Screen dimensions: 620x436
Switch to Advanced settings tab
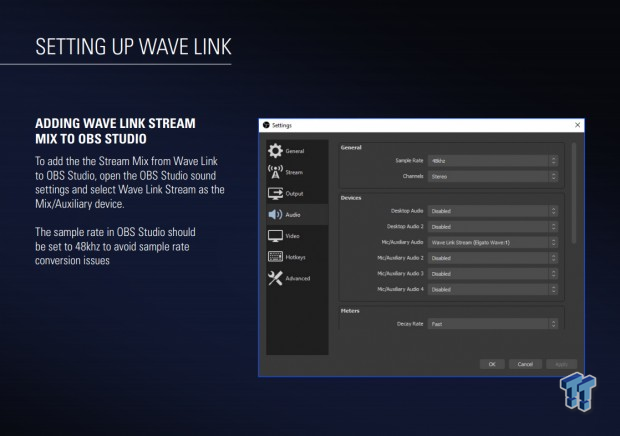pos(297,278)
